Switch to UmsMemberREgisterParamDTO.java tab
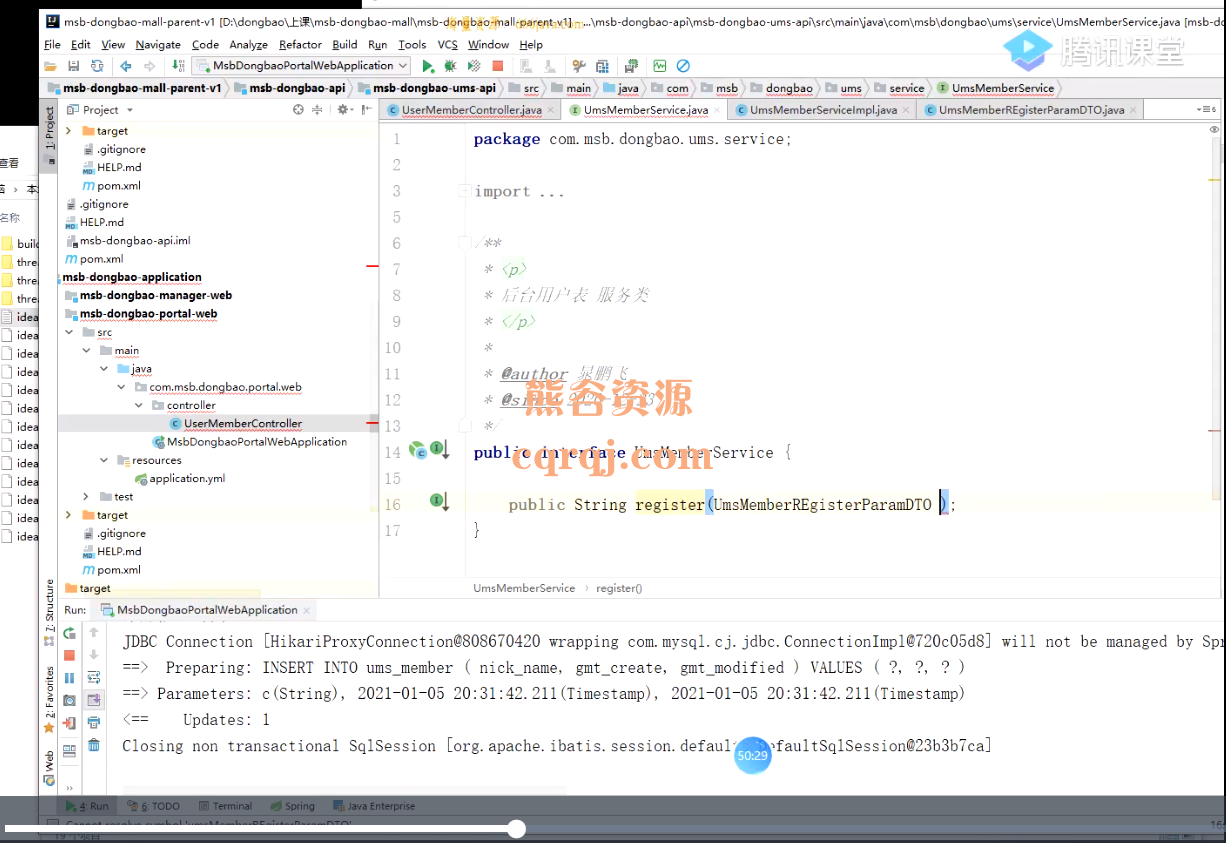 coord(1031,110)
